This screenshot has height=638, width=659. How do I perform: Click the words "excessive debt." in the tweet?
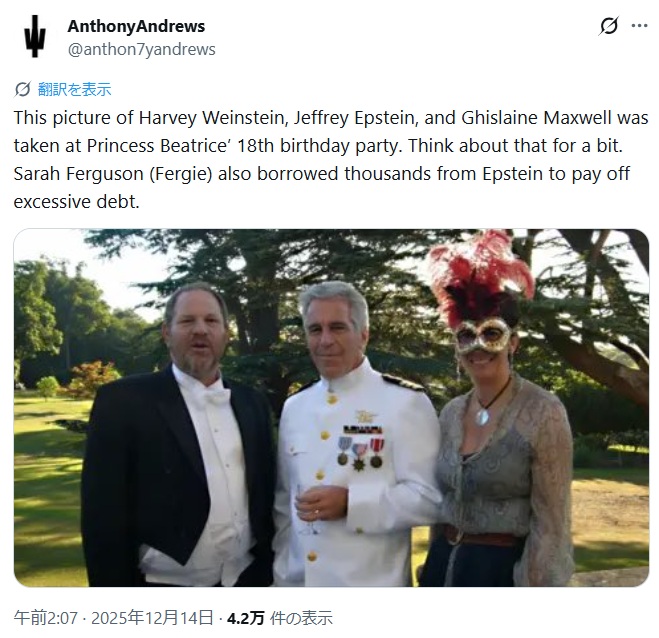tap(76, 202)
